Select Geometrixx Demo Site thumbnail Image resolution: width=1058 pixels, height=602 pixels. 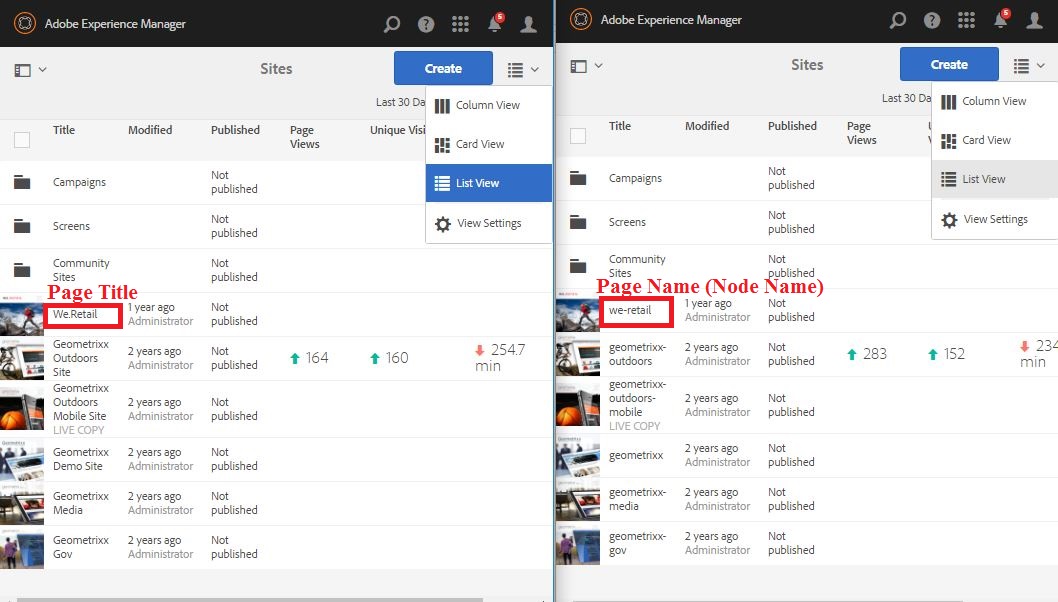click(x=22, y=460)
